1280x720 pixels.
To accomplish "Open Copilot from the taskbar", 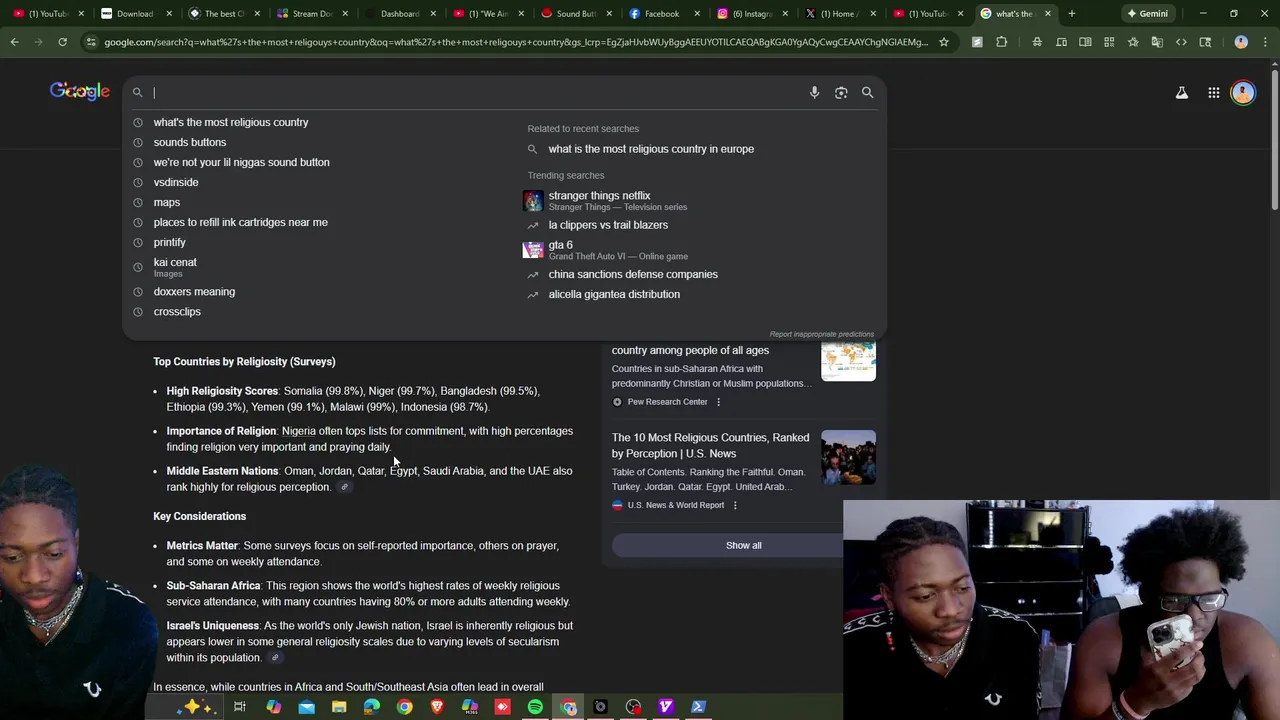I will click(273, 707).
